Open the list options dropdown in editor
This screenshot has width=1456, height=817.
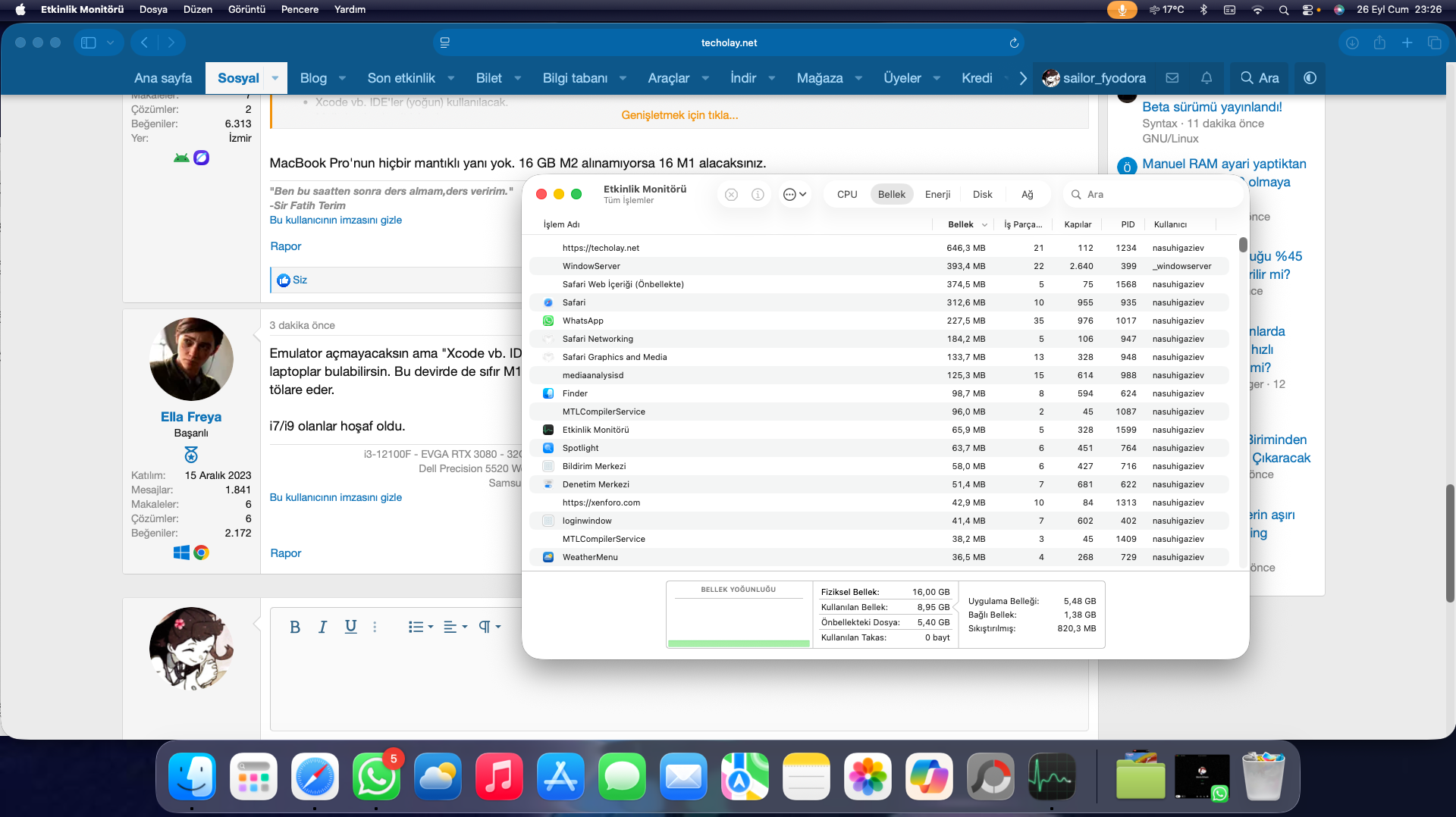coord(421,627)
